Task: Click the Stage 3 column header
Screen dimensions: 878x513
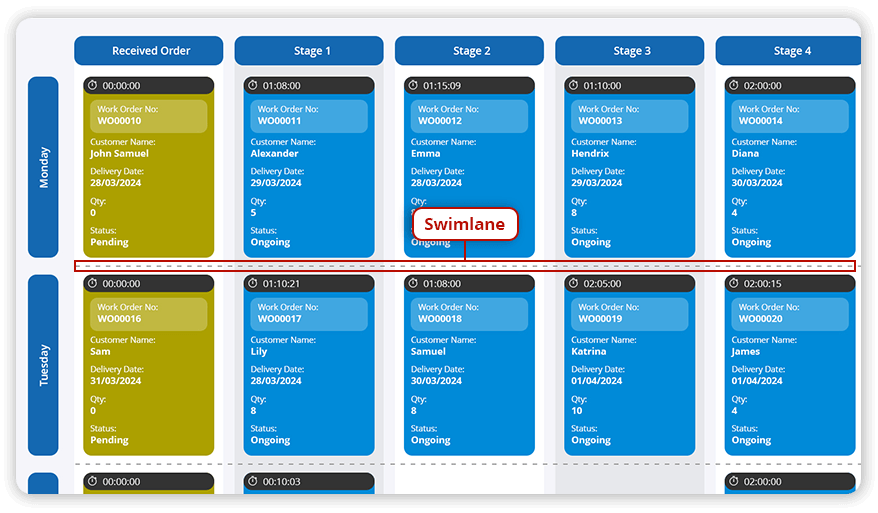Action: click(x=629, y=51)
